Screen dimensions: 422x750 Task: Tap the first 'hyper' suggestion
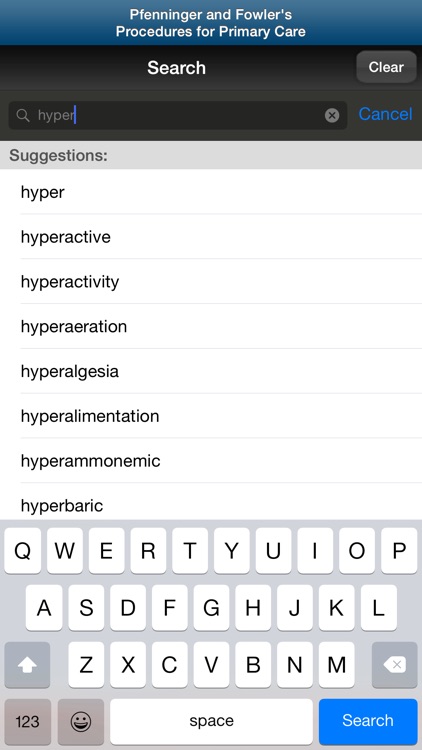[211, 192]
